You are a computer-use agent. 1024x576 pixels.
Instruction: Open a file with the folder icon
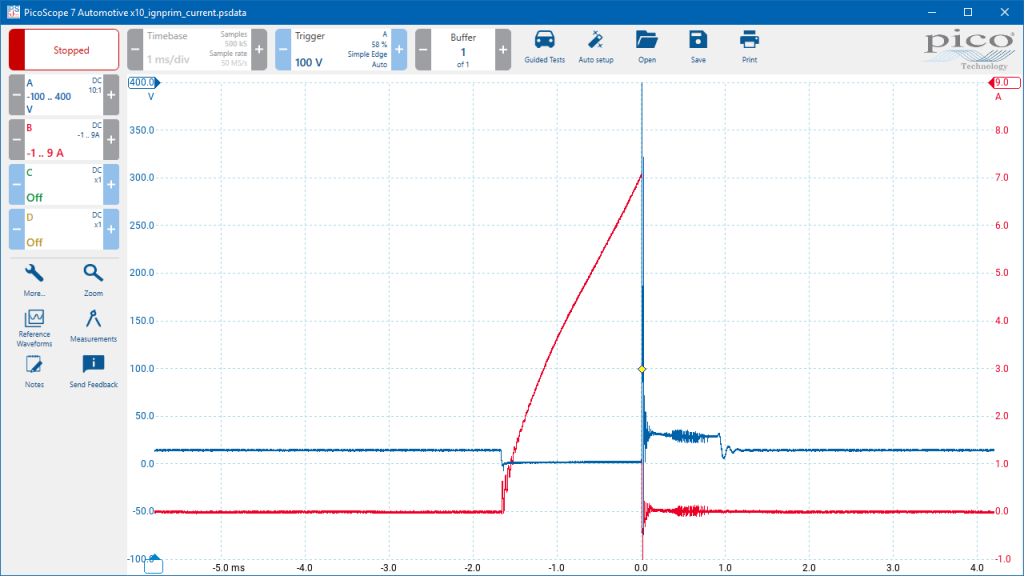pos(647,48)
